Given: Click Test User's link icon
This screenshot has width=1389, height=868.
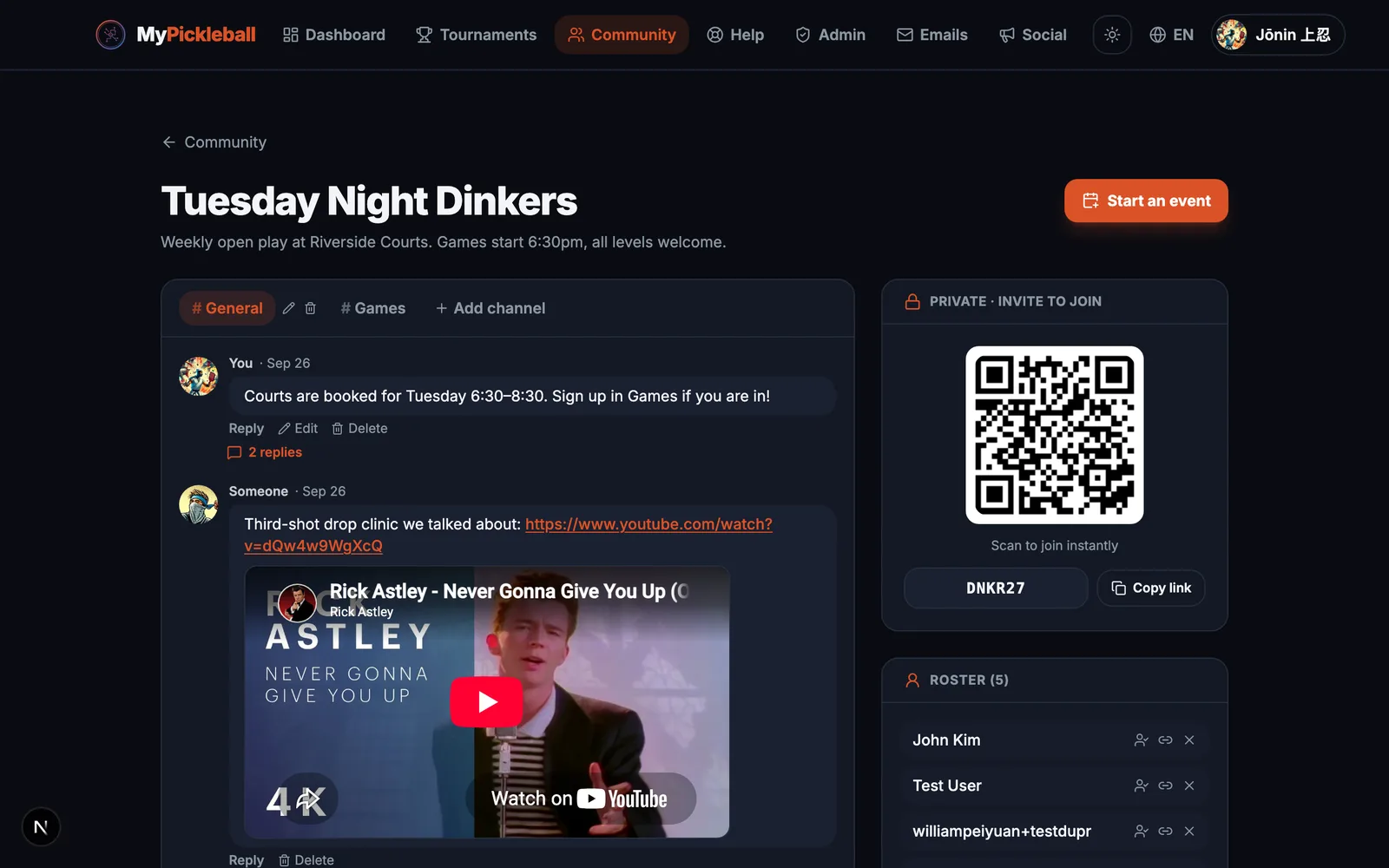Looking at the screenshot, I should click(x=1166, y=786).
